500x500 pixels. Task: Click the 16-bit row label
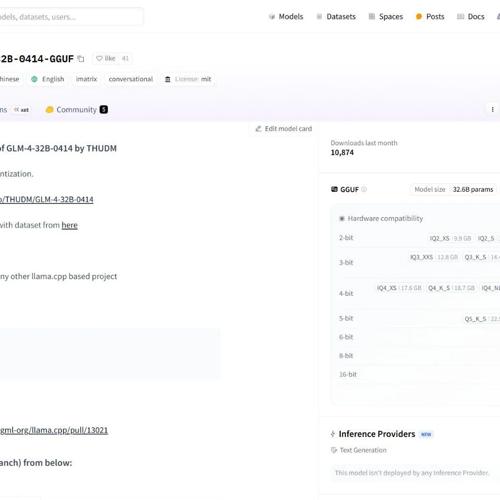click(348, 374)
